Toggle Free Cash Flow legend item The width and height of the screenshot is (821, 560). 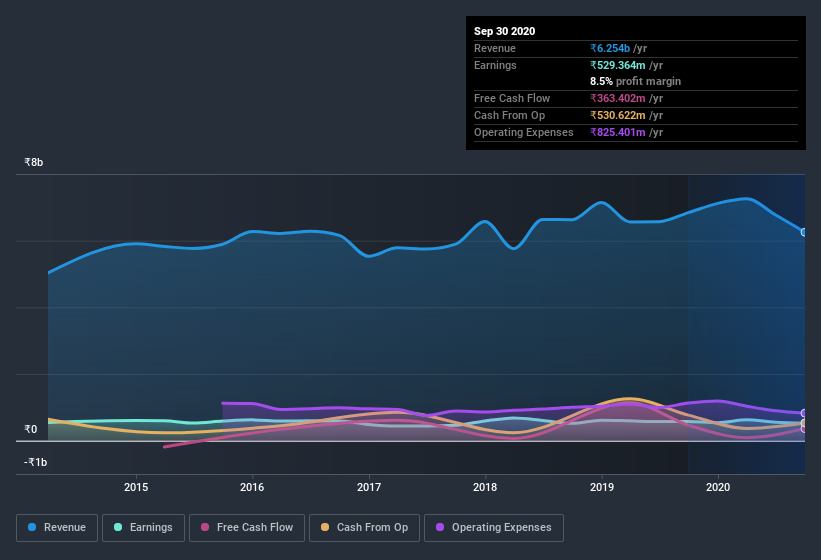tap(247, 528)
